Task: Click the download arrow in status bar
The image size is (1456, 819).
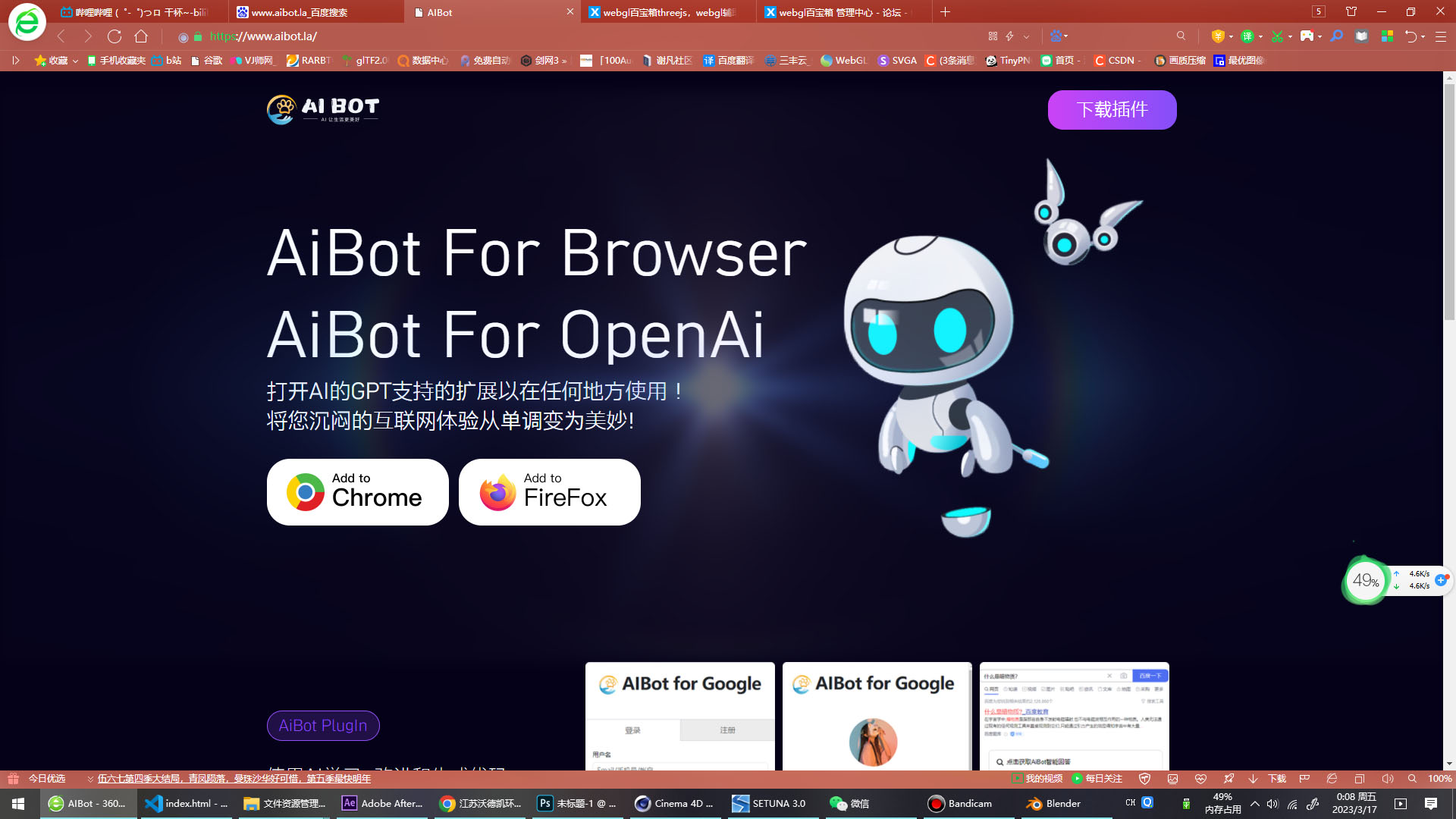Action: pyautogui.click(x=1253, y=779)
